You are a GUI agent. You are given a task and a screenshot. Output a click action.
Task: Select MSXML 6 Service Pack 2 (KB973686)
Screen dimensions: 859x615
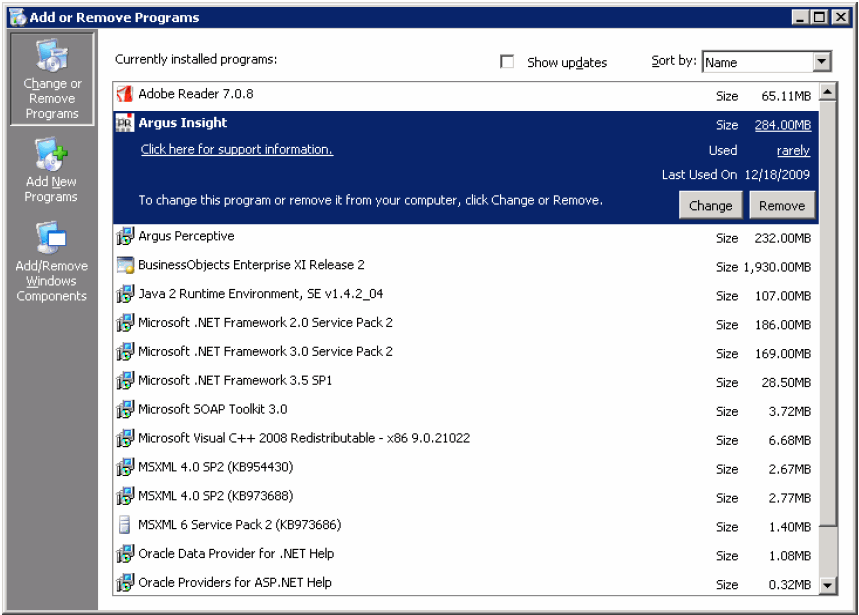[x=466, y=526]
